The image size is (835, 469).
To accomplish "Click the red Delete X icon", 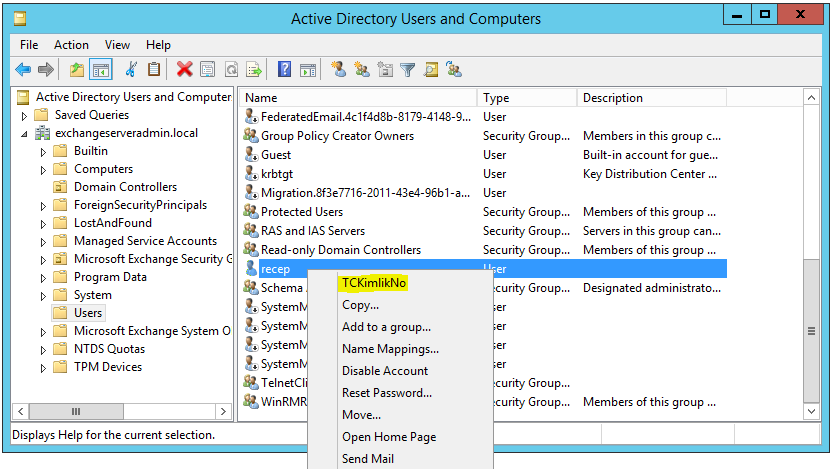I will (x=184, y=69).
